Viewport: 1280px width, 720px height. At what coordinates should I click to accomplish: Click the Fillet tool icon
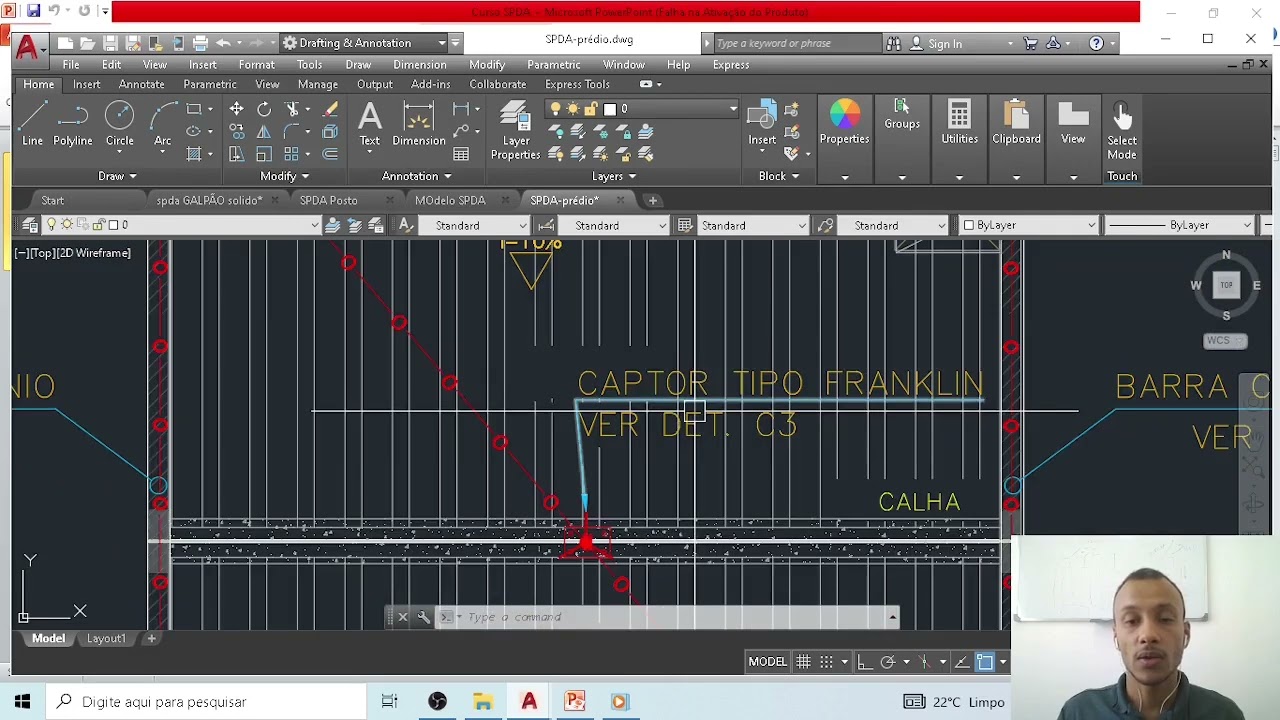[293, 131]
